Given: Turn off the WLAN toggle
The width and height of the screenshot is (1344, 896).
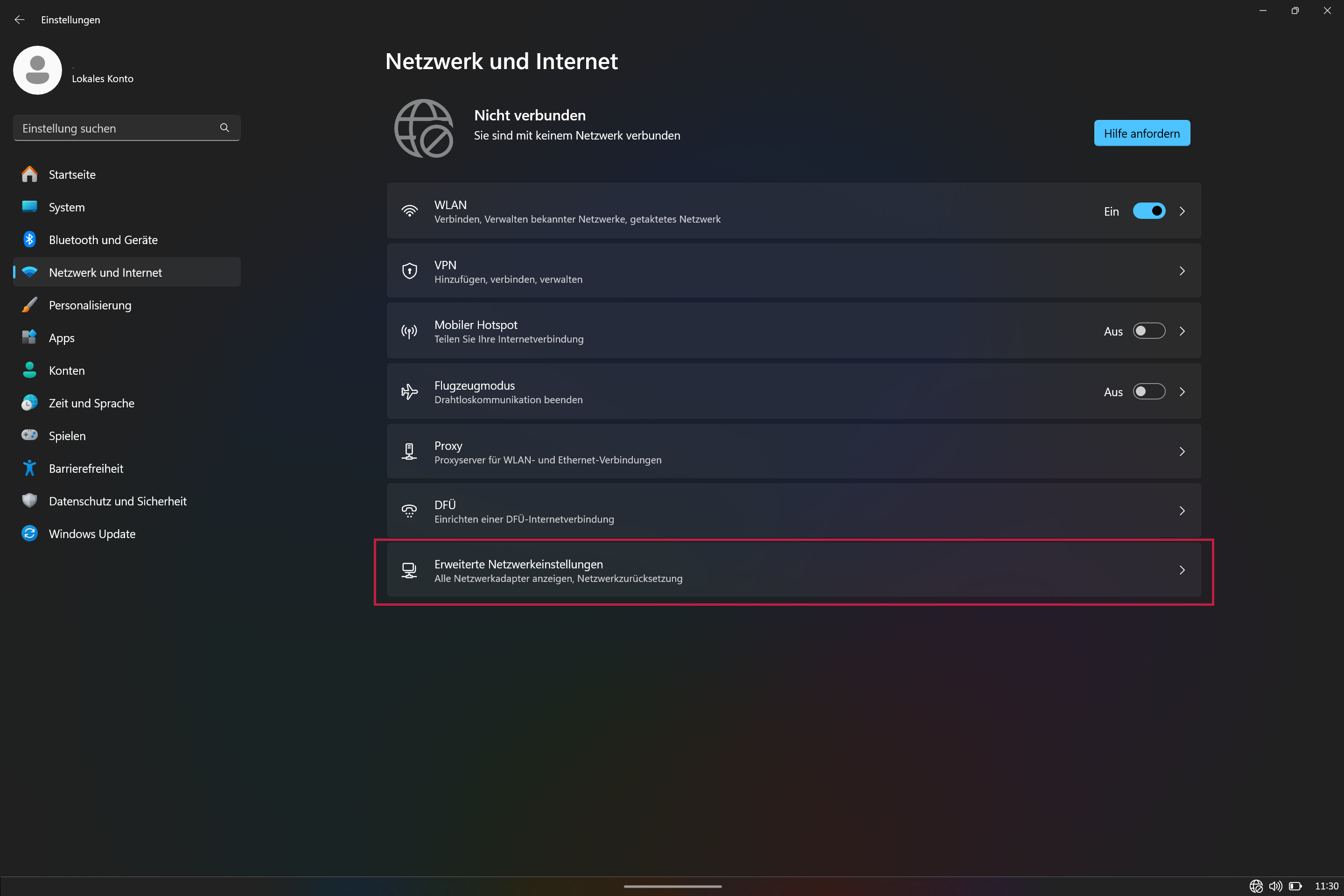Looking at the screenshot, I should 1148,211.
